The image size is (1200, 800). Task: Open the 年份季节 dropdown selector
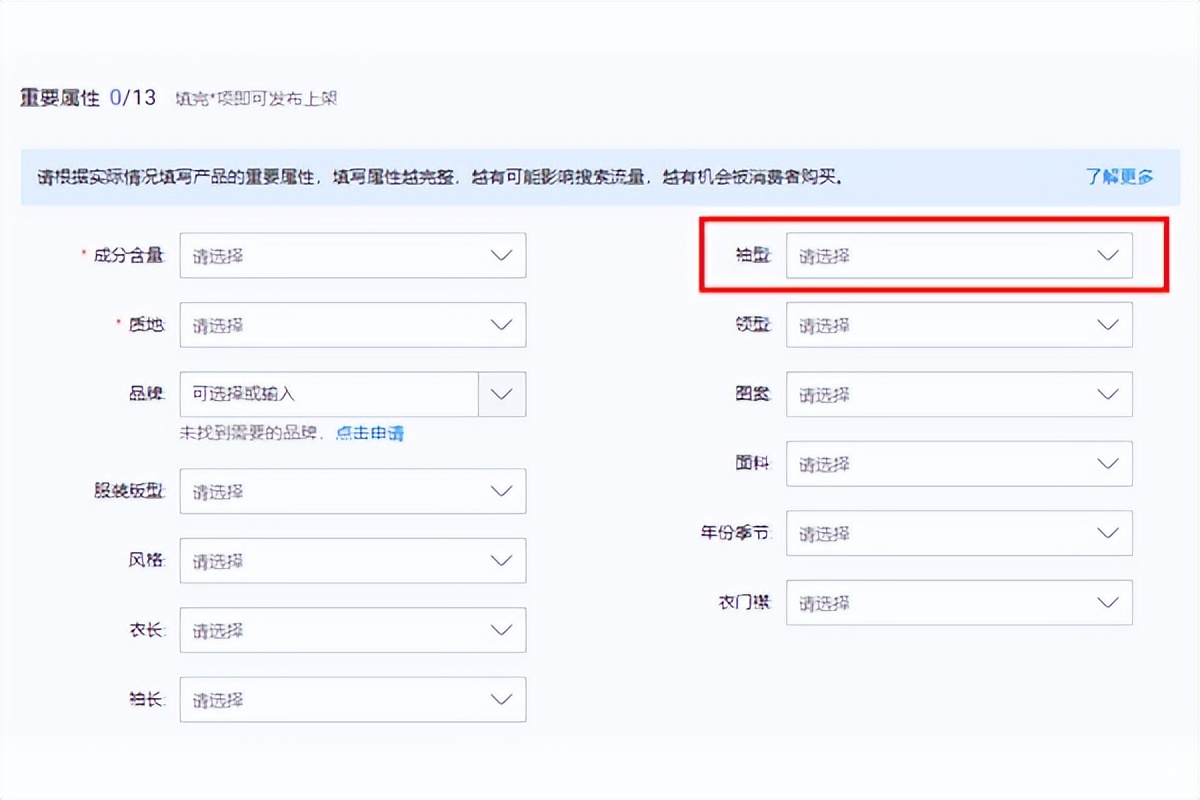(x=958, y=533)
